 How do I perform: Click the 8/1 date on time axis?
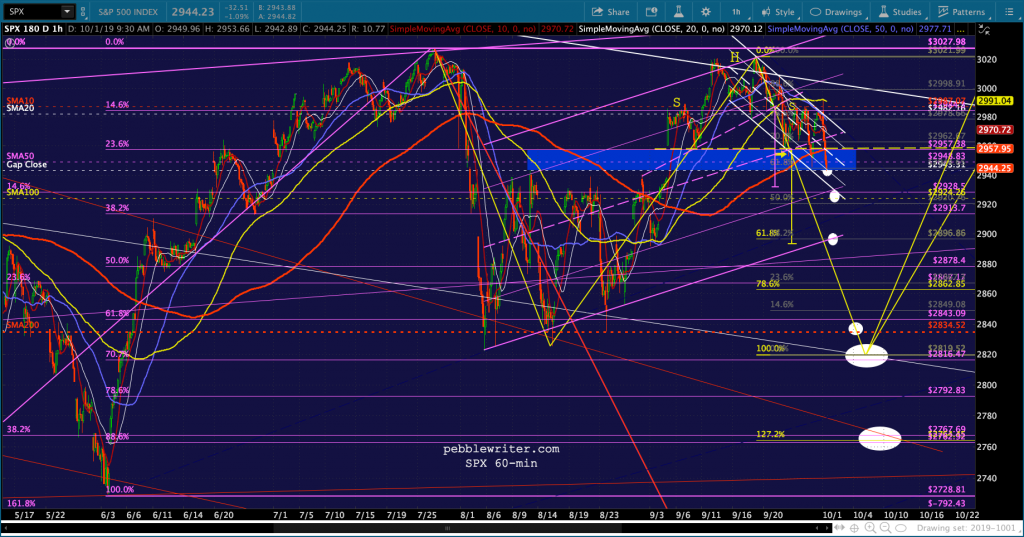(x=467, y=515)
